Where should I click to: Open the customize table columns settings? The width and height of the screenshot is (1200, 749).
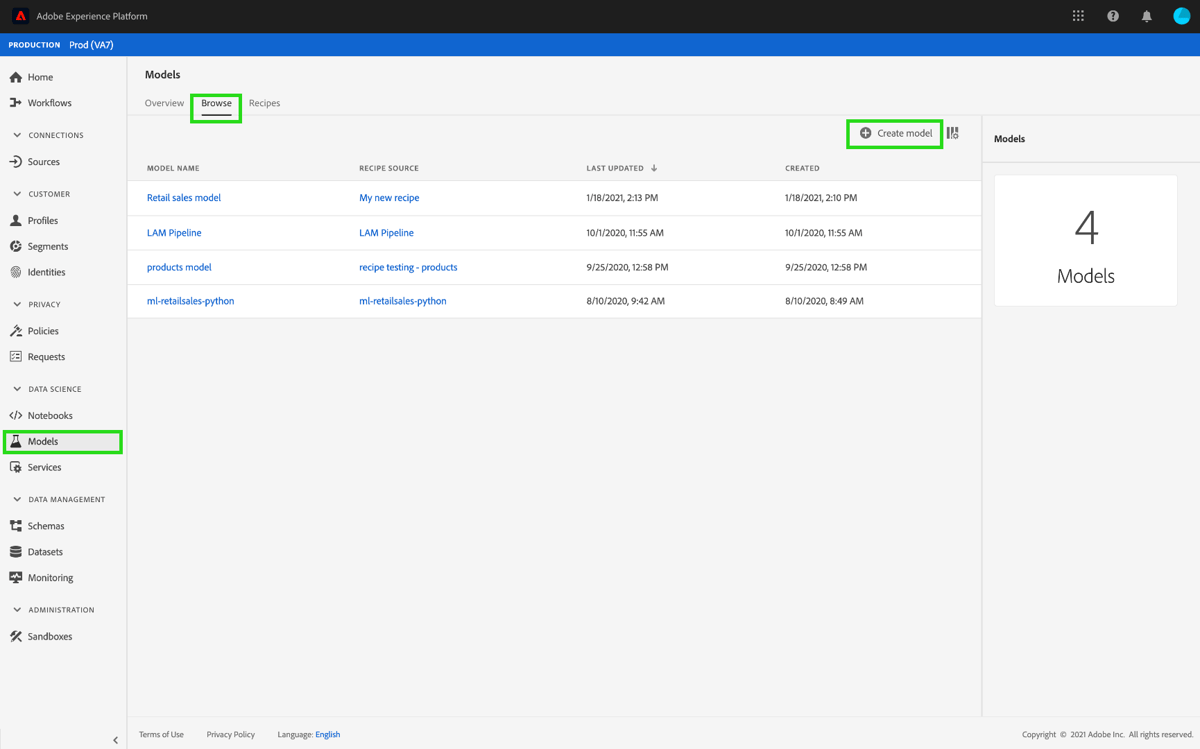coord(953,133)
